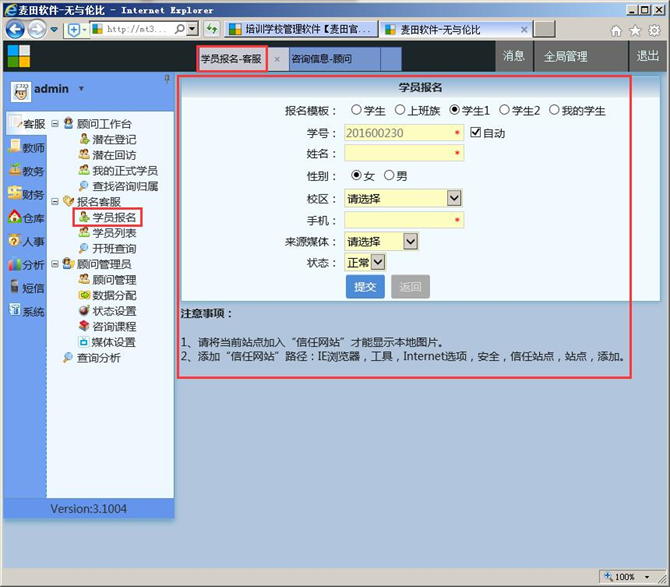The image size is (670, 587).
Task: Close the 学员报名-客服 tab
Action: point(277,59)
